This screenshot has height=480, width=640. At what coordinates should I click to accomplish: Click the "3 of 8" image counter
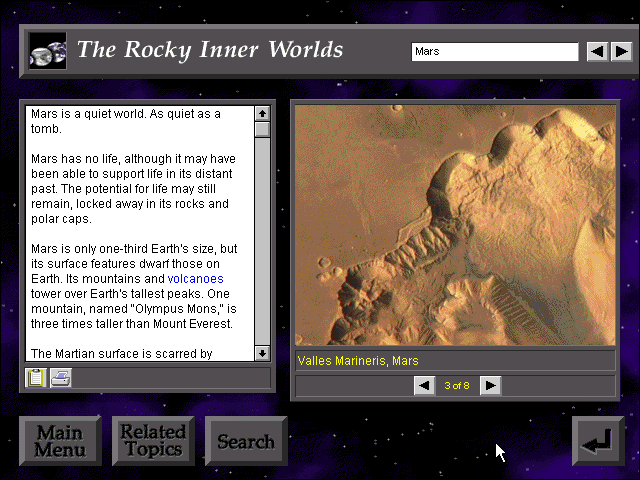point(457,386)
